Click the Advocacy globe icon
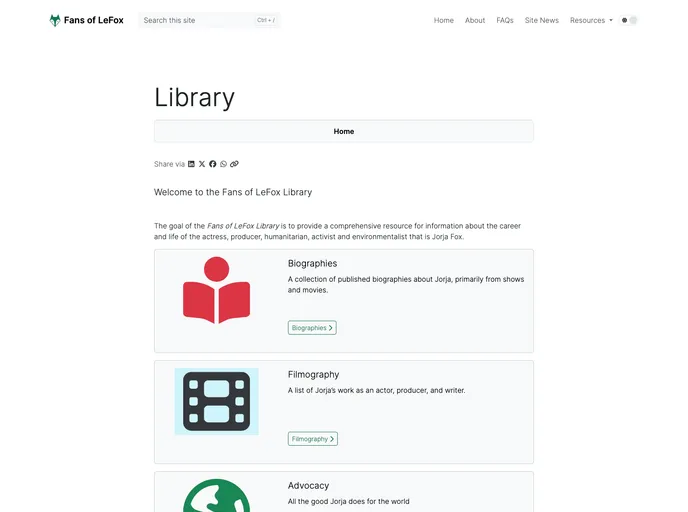688x512 pixels. pyautogui.click(x=216, y=496)
